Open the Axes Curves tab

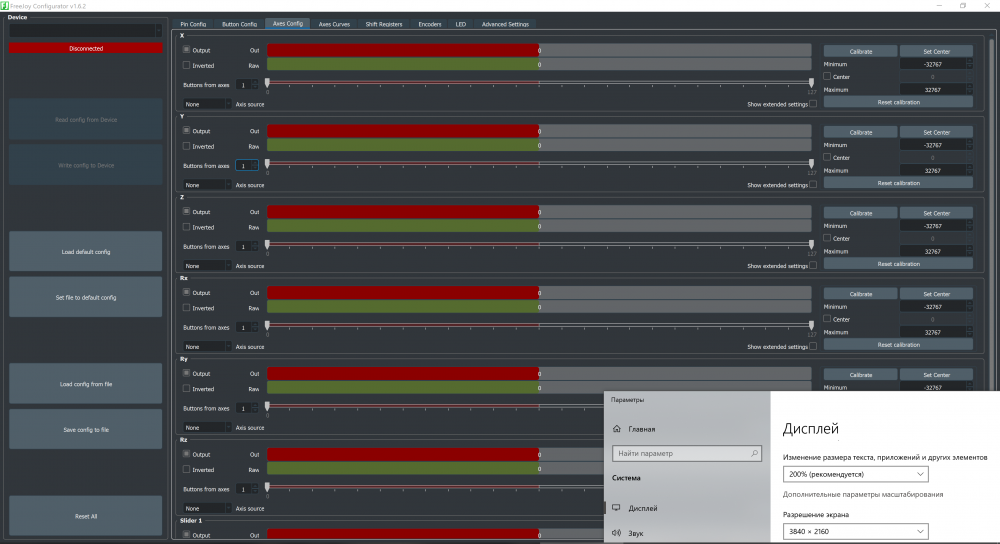coord(334,24)
